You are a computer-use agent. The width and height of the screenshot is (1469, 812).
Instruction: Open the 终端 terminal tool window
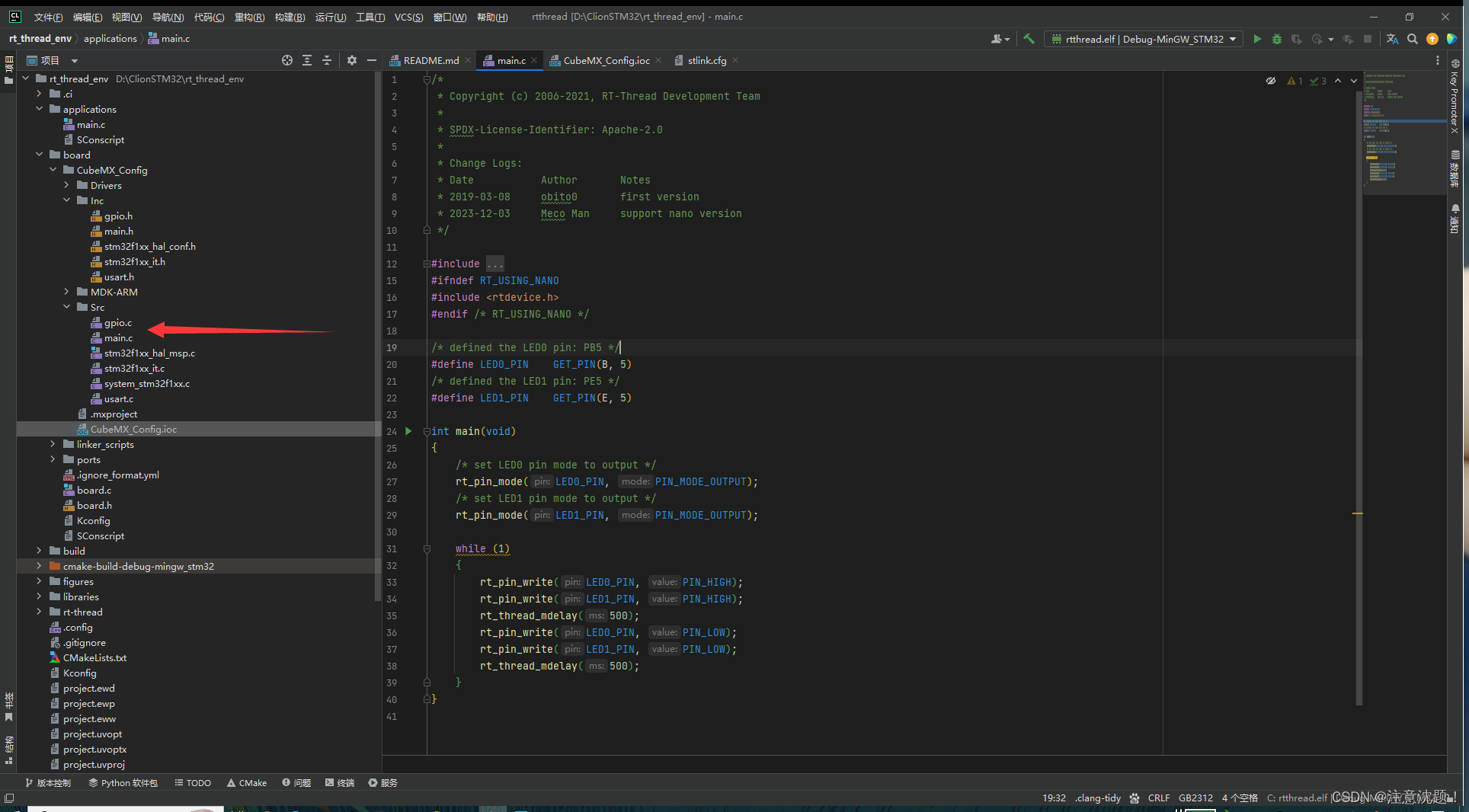[340, 782]
